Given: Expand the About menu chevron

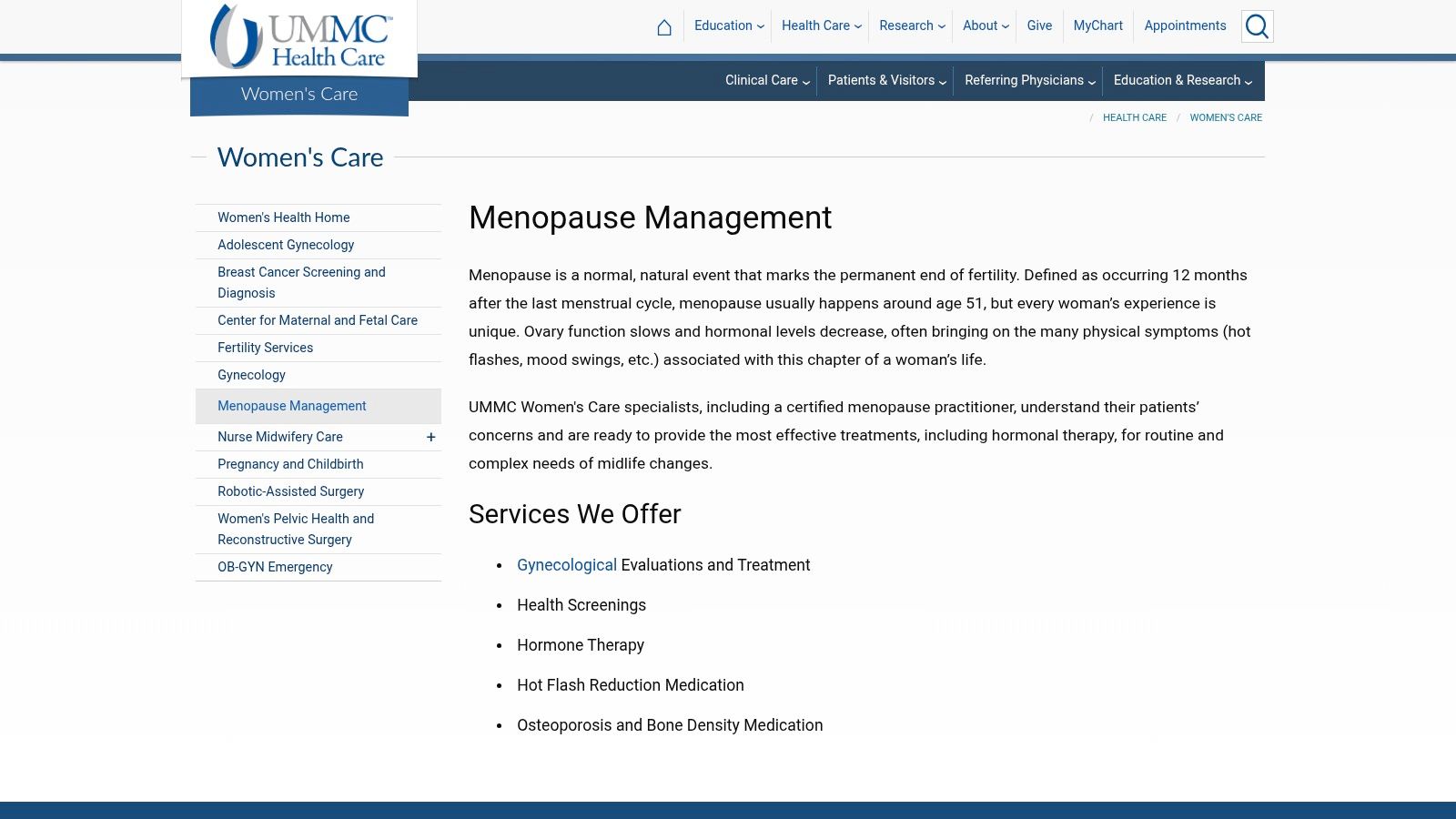Looking at the screenshot, I should pos(1006,26).
